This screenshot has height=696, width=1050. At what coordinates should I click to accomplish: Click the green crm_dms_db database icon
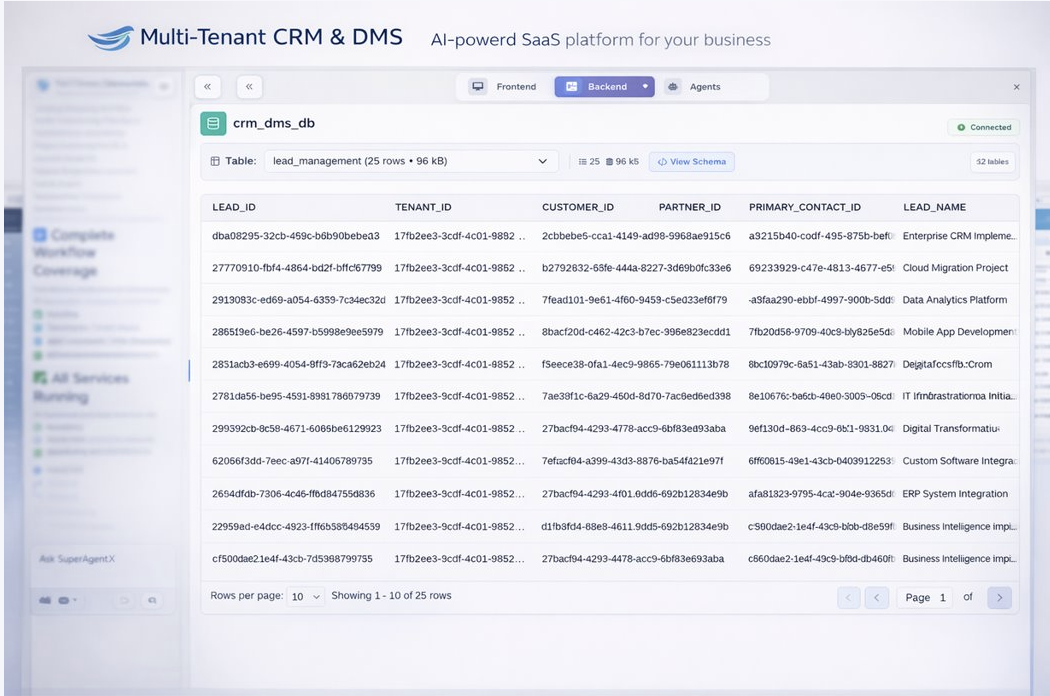click(213, 124)
